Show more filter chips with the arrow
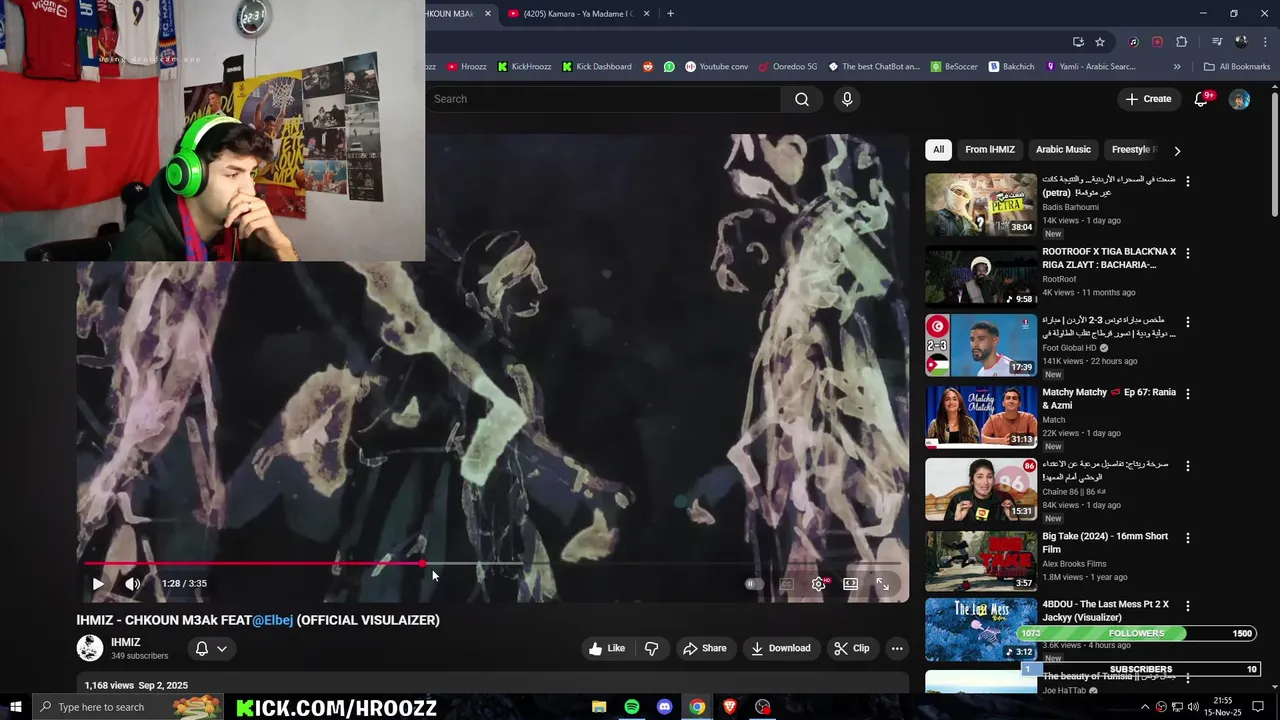Viewport: 1280px width, 720px height. point(1177,150)
